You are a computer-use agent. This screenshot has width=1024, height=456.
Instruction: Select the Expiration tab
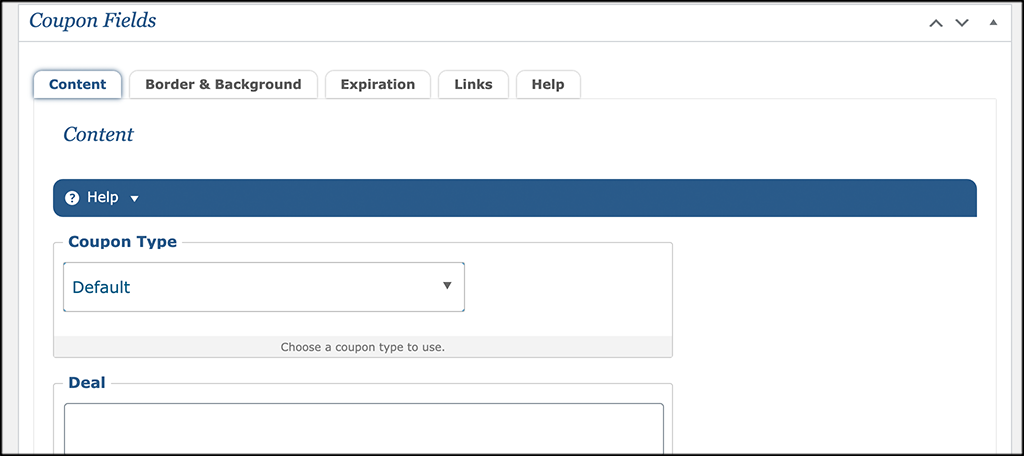(x=377, y=85)
